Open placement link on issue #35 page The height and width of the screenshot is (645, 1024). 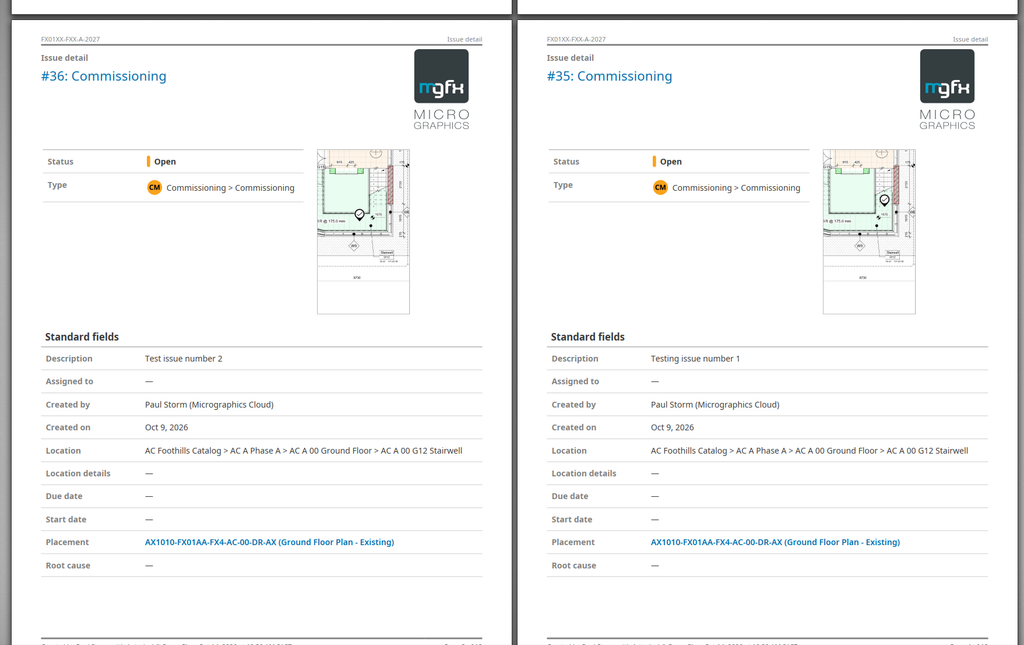click(x=775, y=543)
